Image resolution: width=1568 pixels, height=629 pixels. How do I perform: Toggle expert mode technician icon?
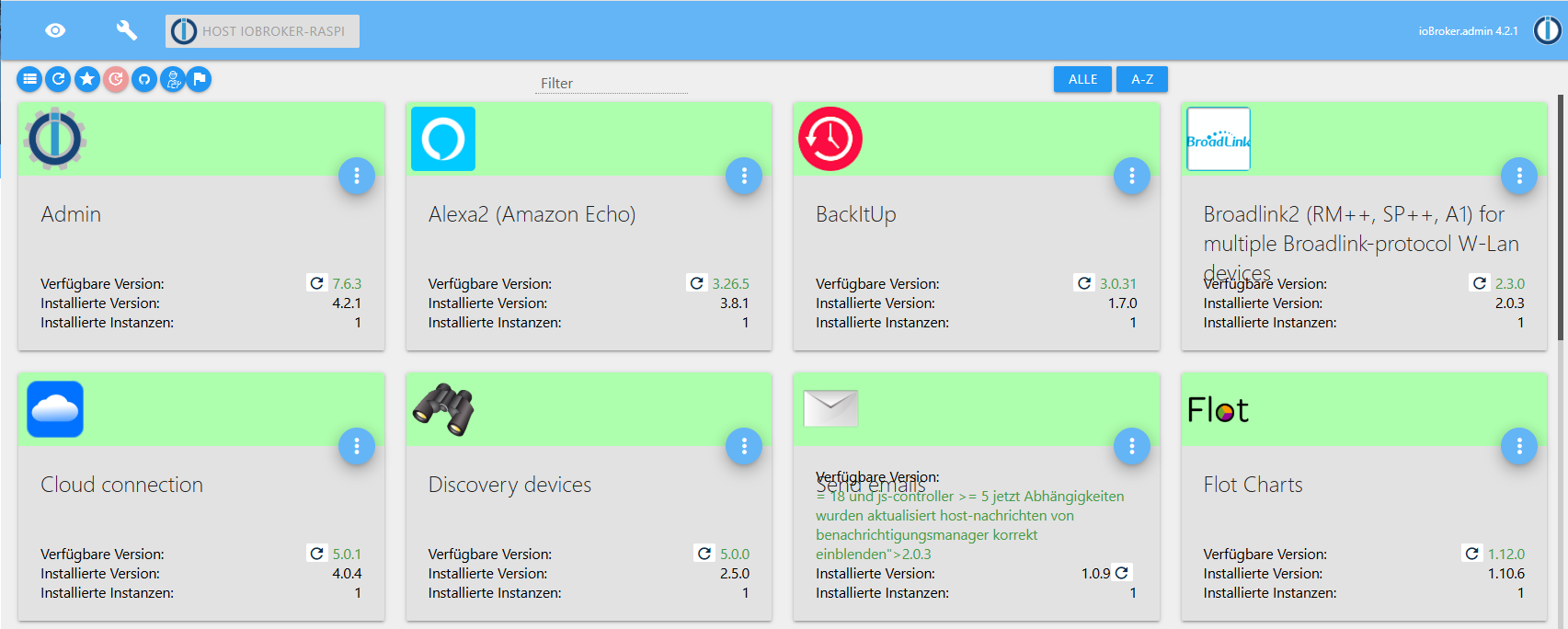pos(173,79)
